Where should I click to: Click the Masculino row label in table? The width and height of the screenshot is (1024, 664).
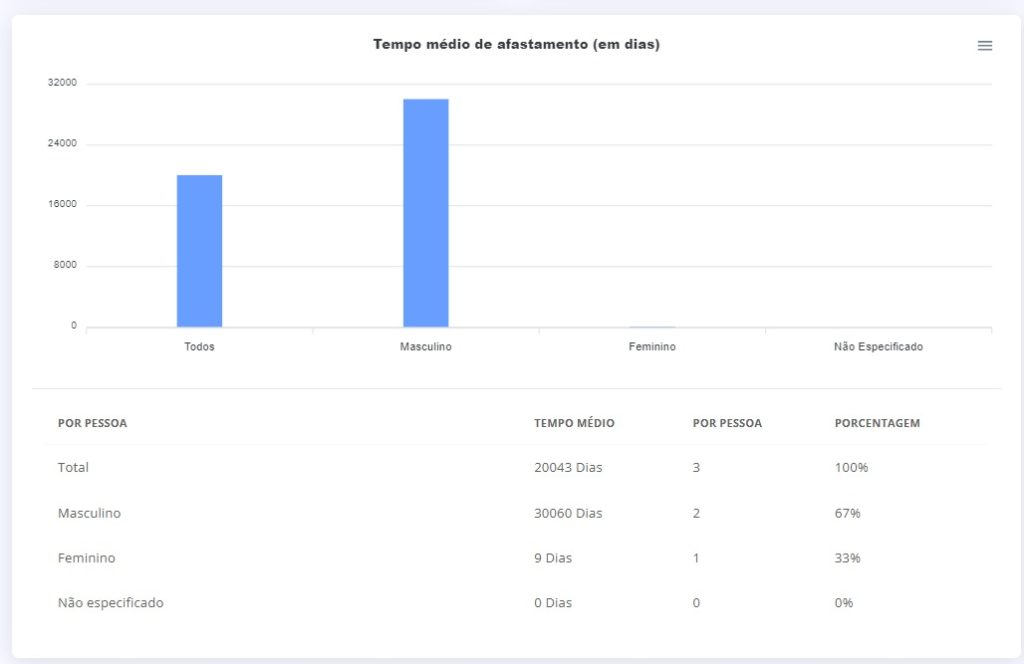click(89, 513)
